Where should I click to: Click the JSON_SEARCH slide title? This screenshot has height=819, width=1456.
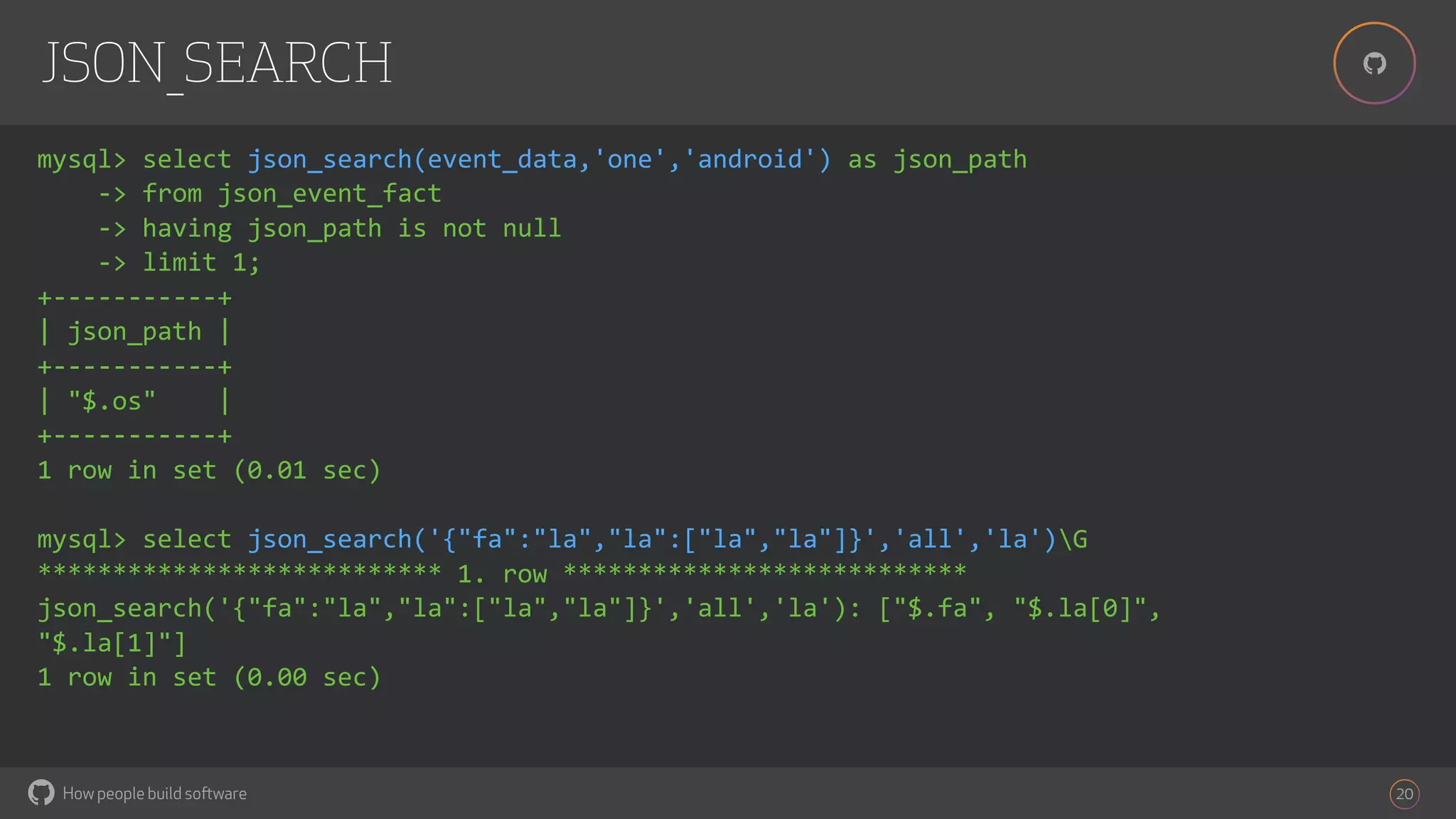click(x=217, y=64)
